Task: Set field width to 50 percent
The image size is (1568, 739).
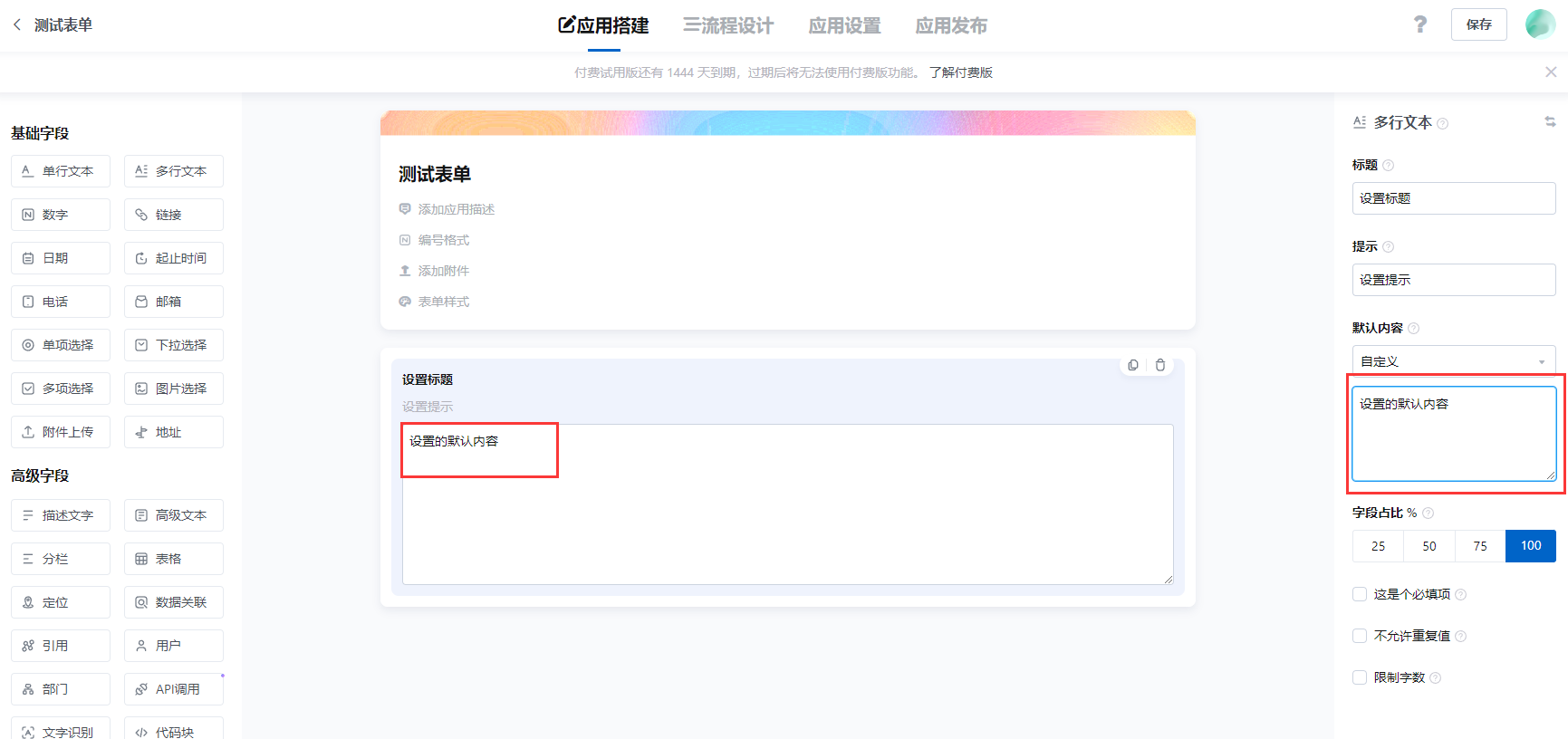Action: [x=1429, y=546]
